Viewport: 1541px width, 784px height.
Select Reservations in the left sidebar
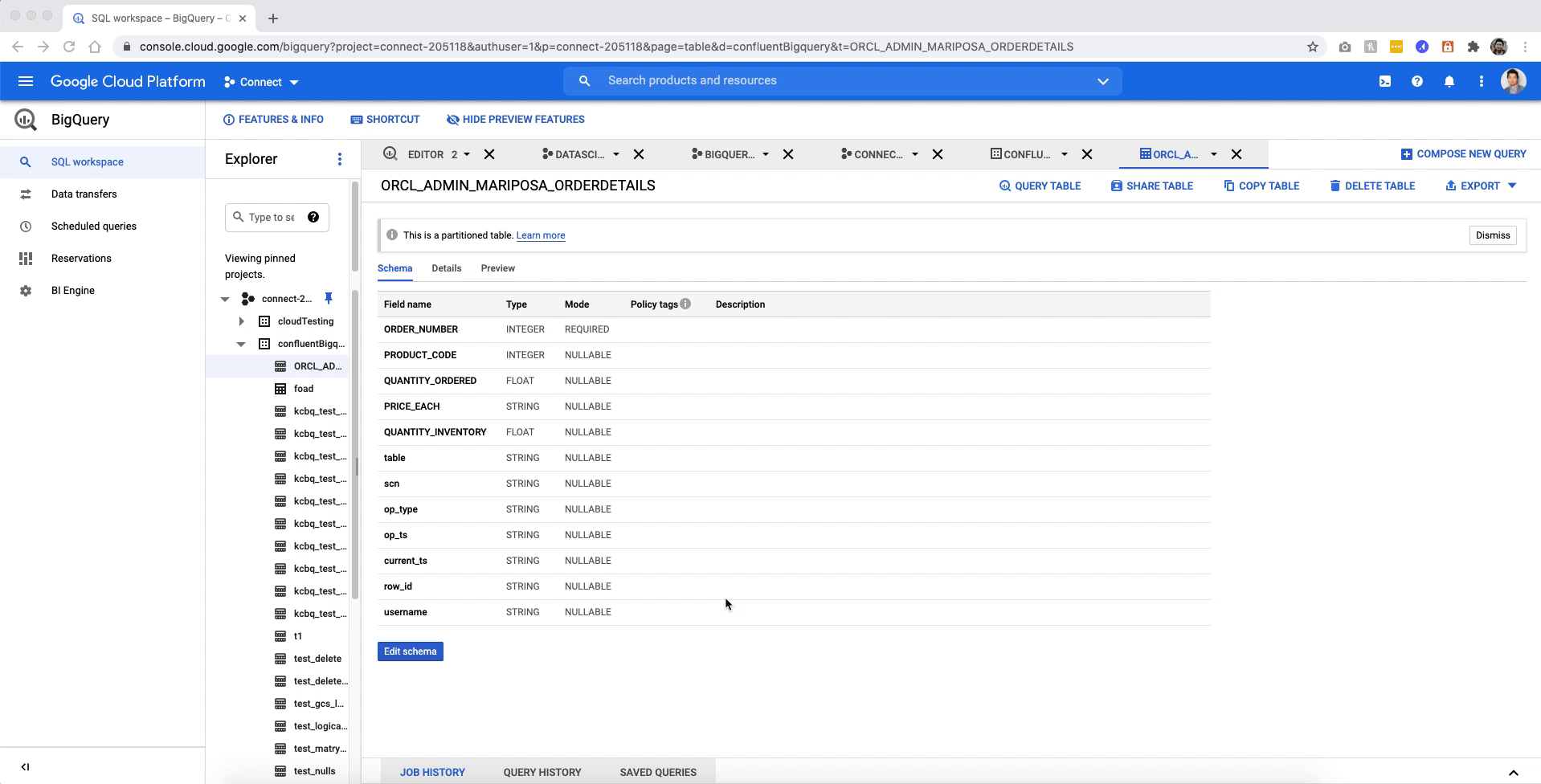tap(81, 258)
